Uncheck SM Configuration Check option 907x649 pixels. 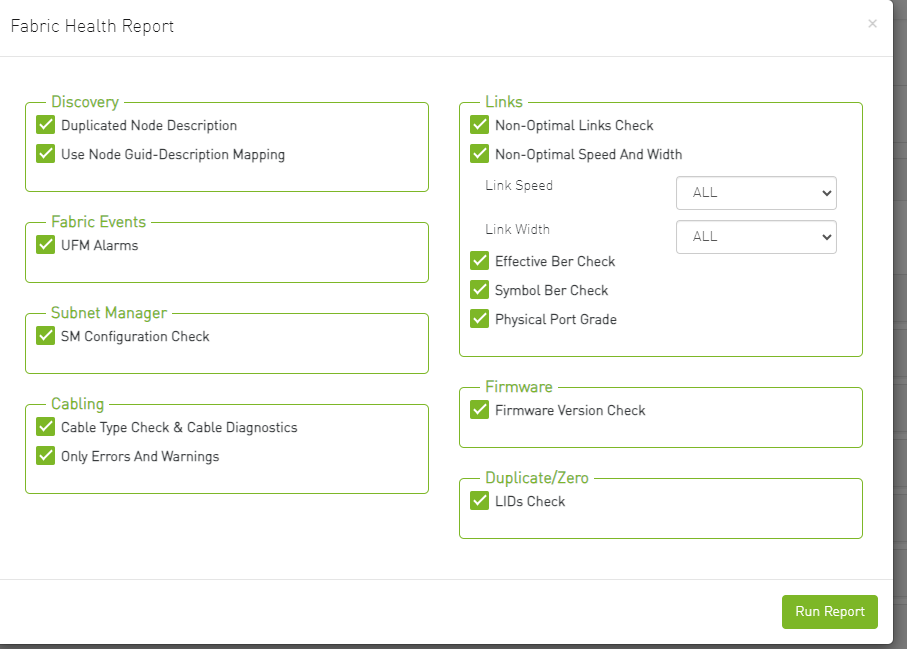pos(45,336)
